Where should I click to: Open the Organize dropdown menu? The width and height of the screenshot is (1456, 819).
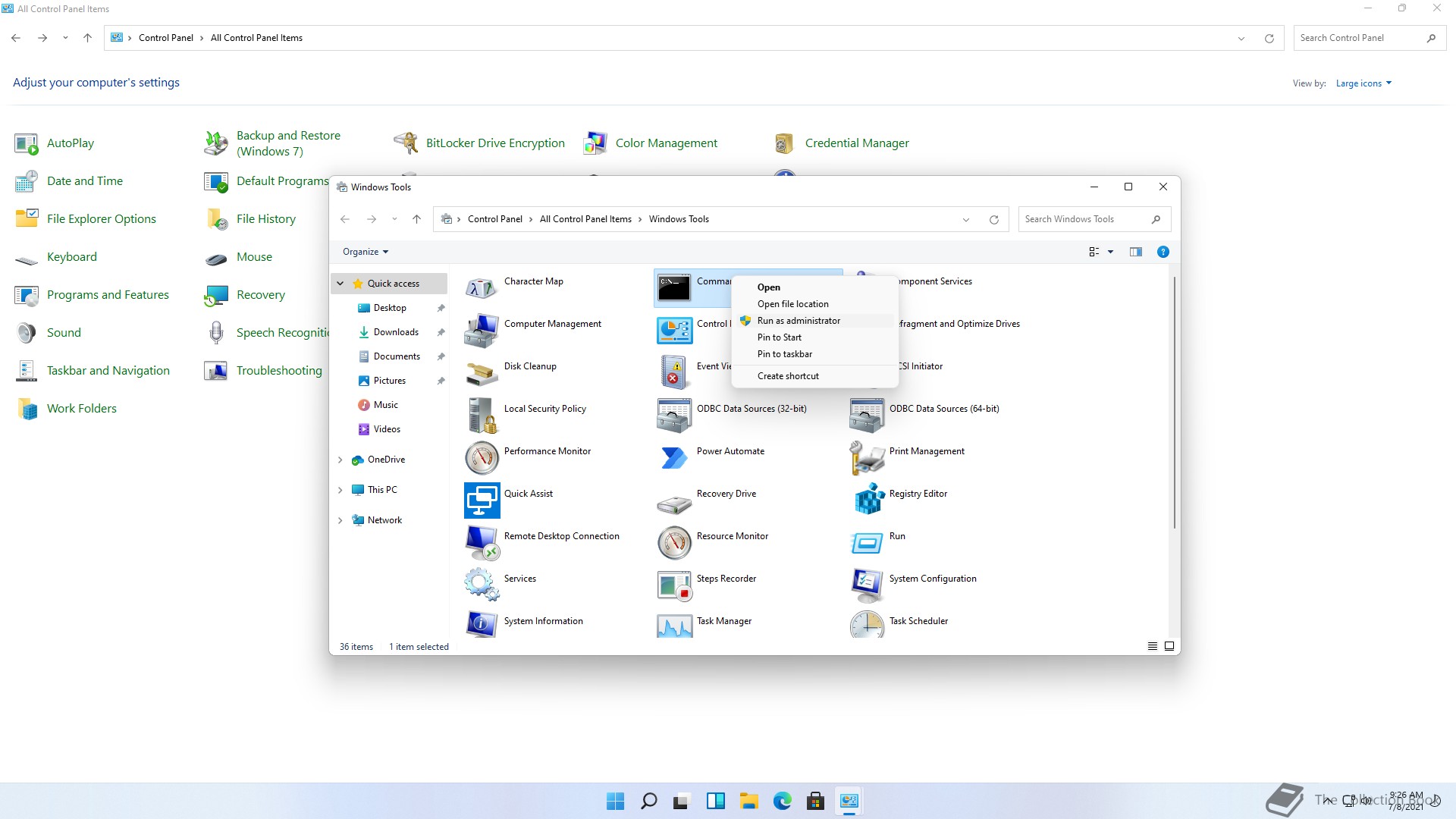tap(366, 252)
